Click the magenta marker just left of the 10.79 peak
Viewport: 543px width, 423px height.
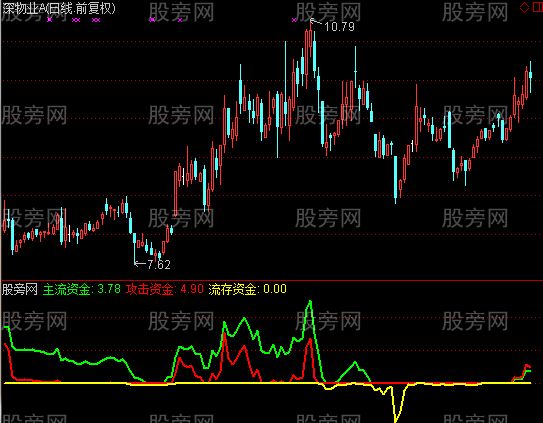(294, 20)
